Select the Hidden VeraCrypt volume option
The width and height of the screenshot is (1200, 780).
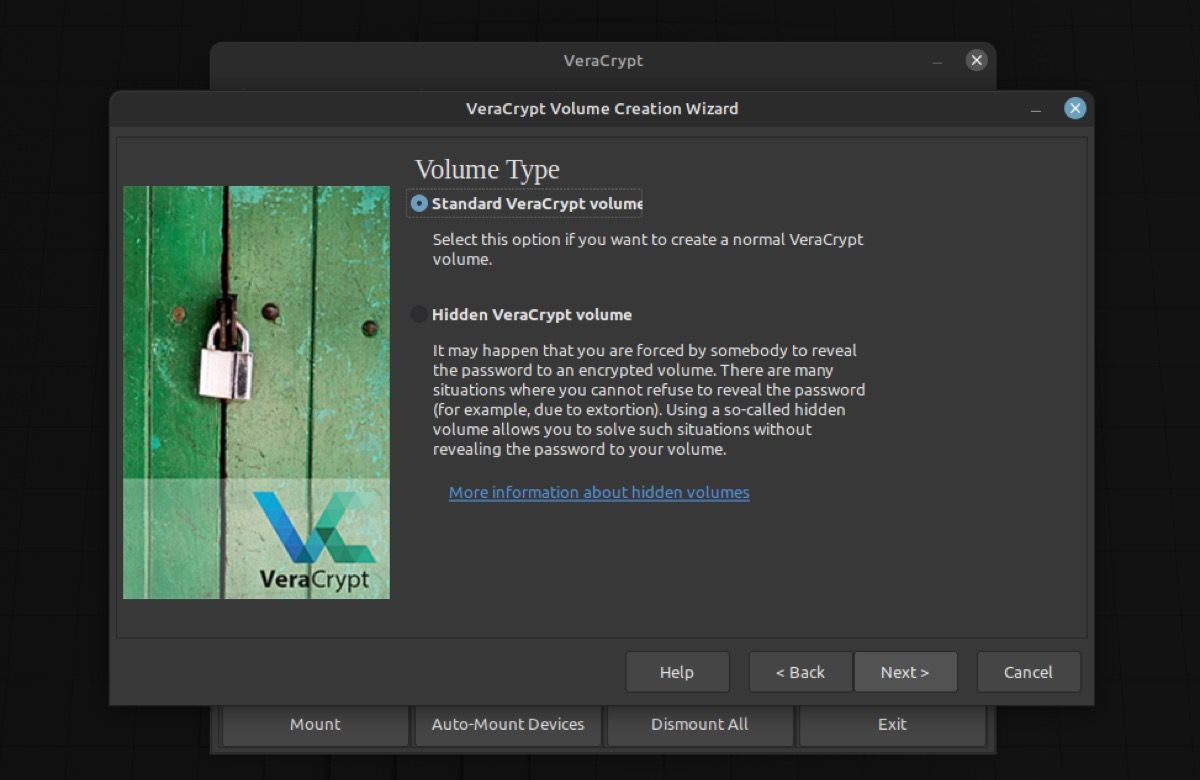(x=418, y=314)
